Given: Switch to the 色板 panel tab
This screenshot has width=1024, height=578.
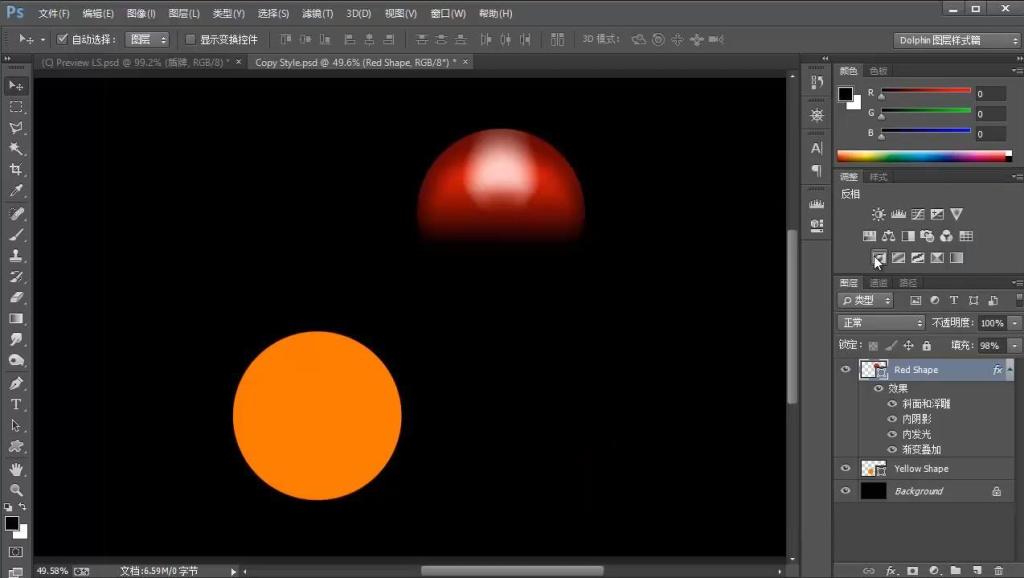Looking at the screenshot, I should 878,71.
